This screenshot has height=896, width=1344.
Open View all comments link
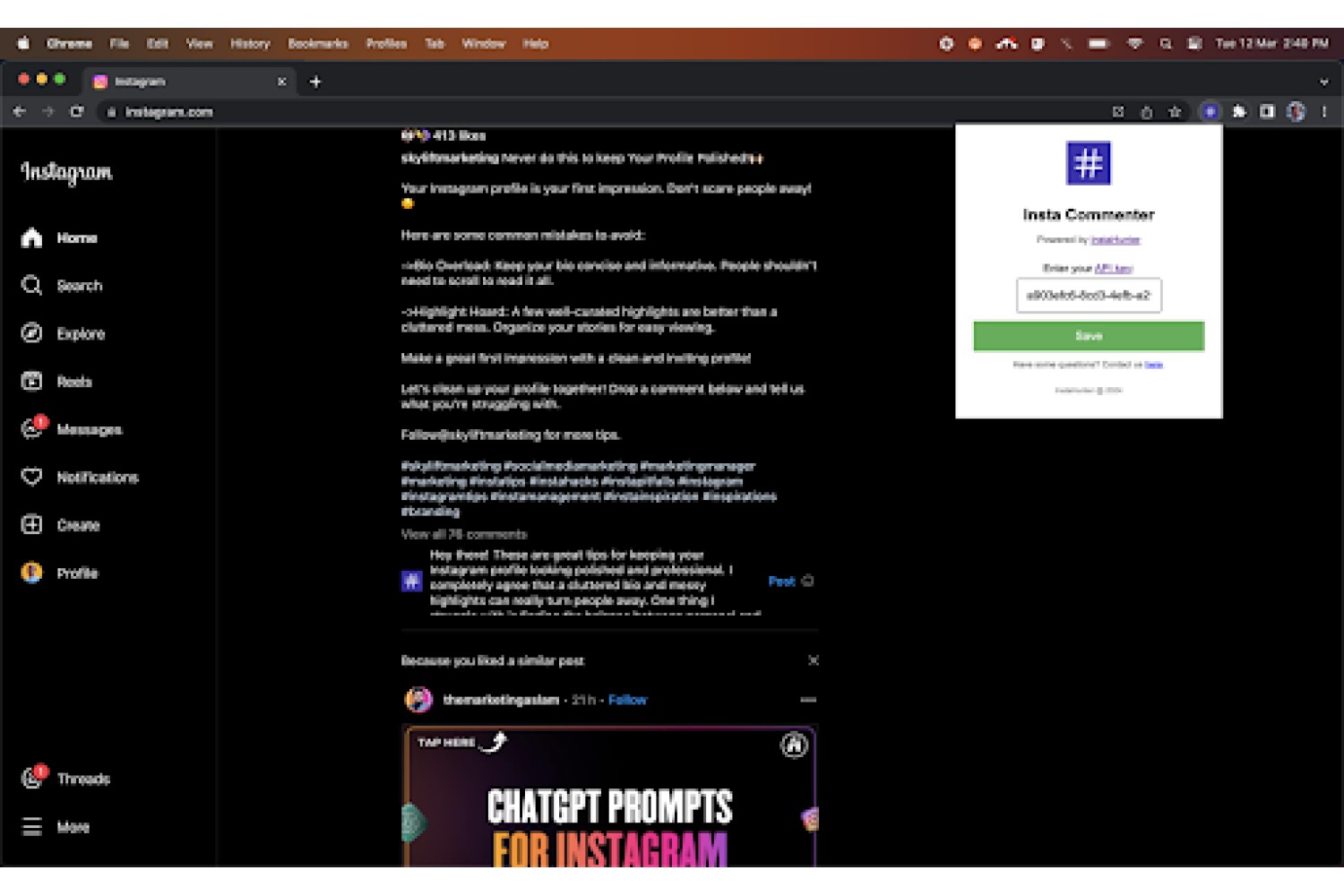pos(464,534)
